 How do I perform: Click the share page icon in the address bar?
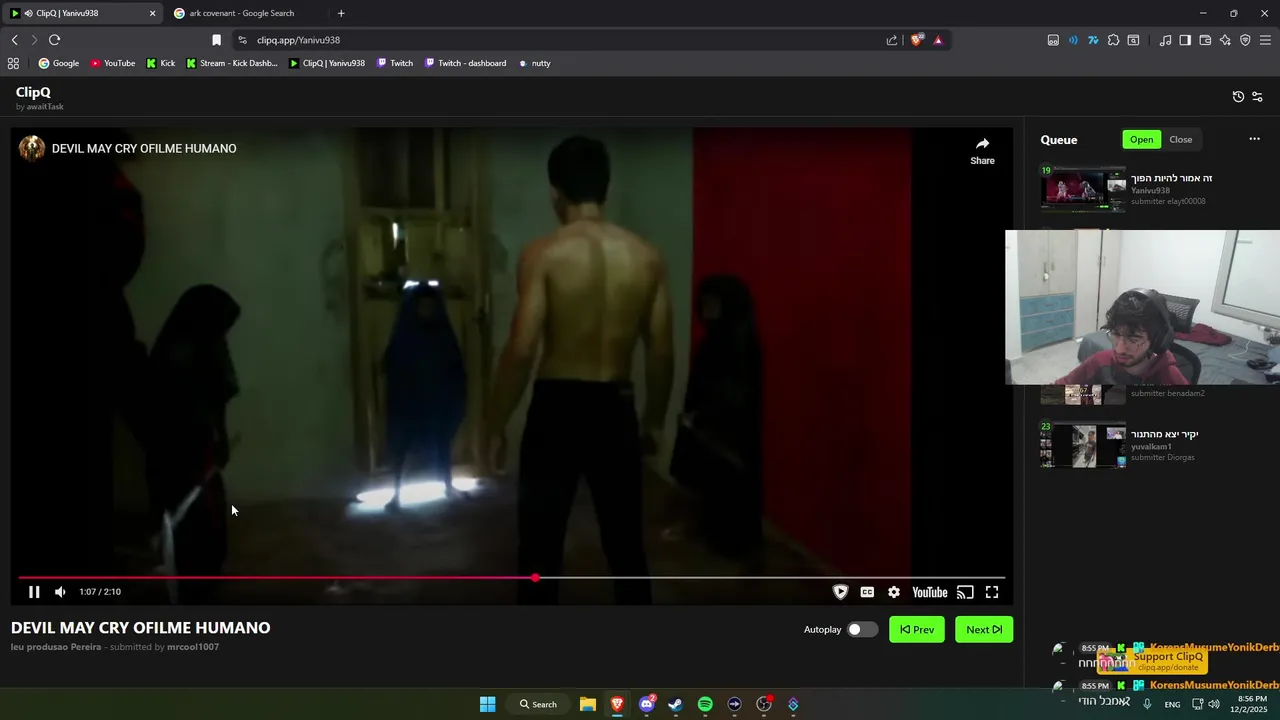click(891, 40)
